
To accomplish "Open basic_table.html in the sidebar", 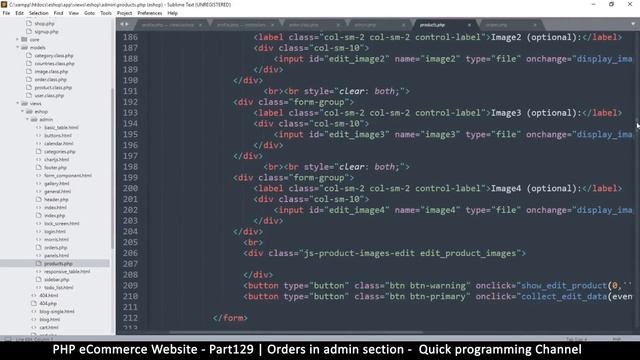I will pyautogui.click(x=61, y=127).
